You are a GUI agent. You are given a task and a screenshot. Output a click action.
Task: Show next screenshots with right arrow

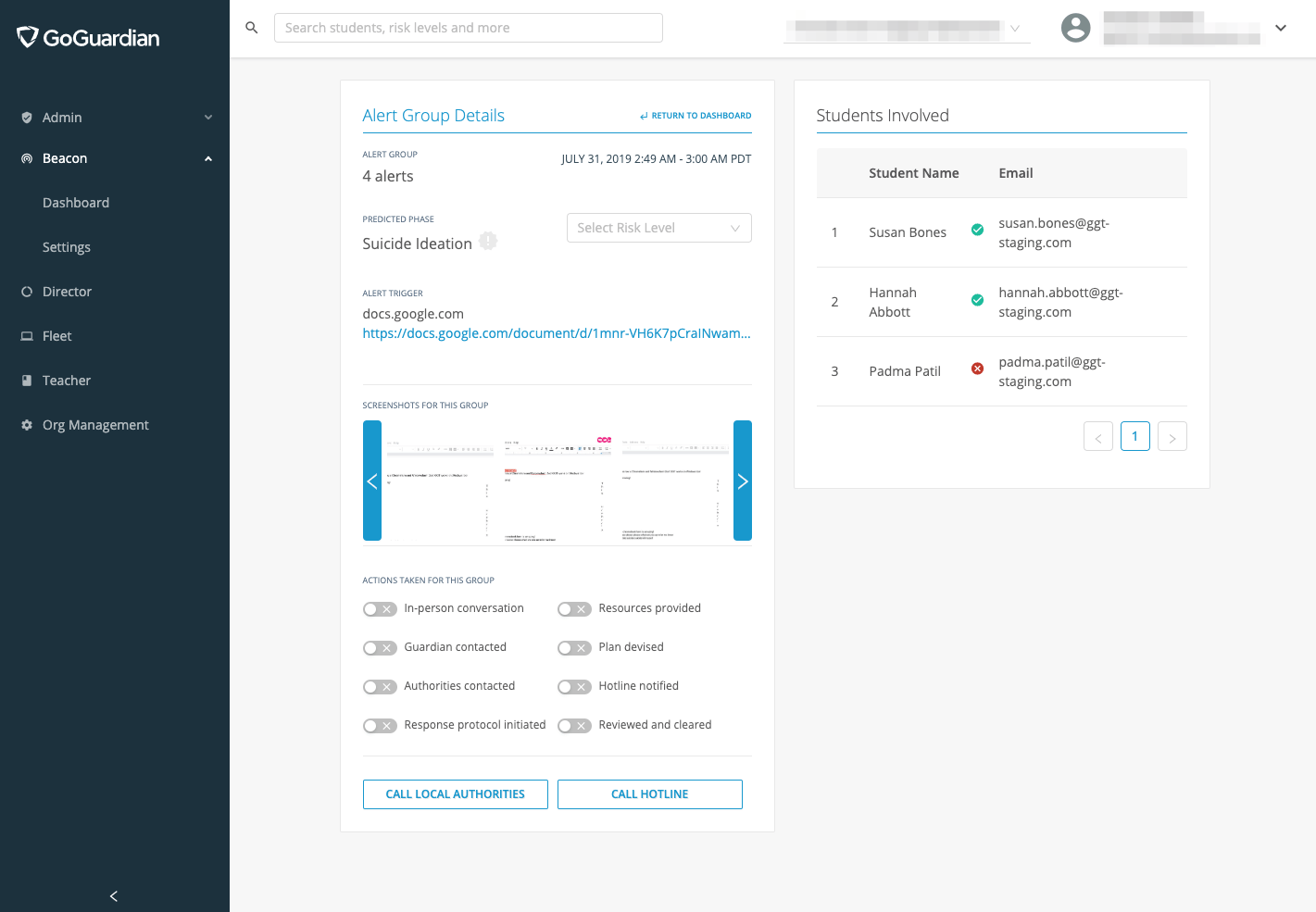(743, 481)
